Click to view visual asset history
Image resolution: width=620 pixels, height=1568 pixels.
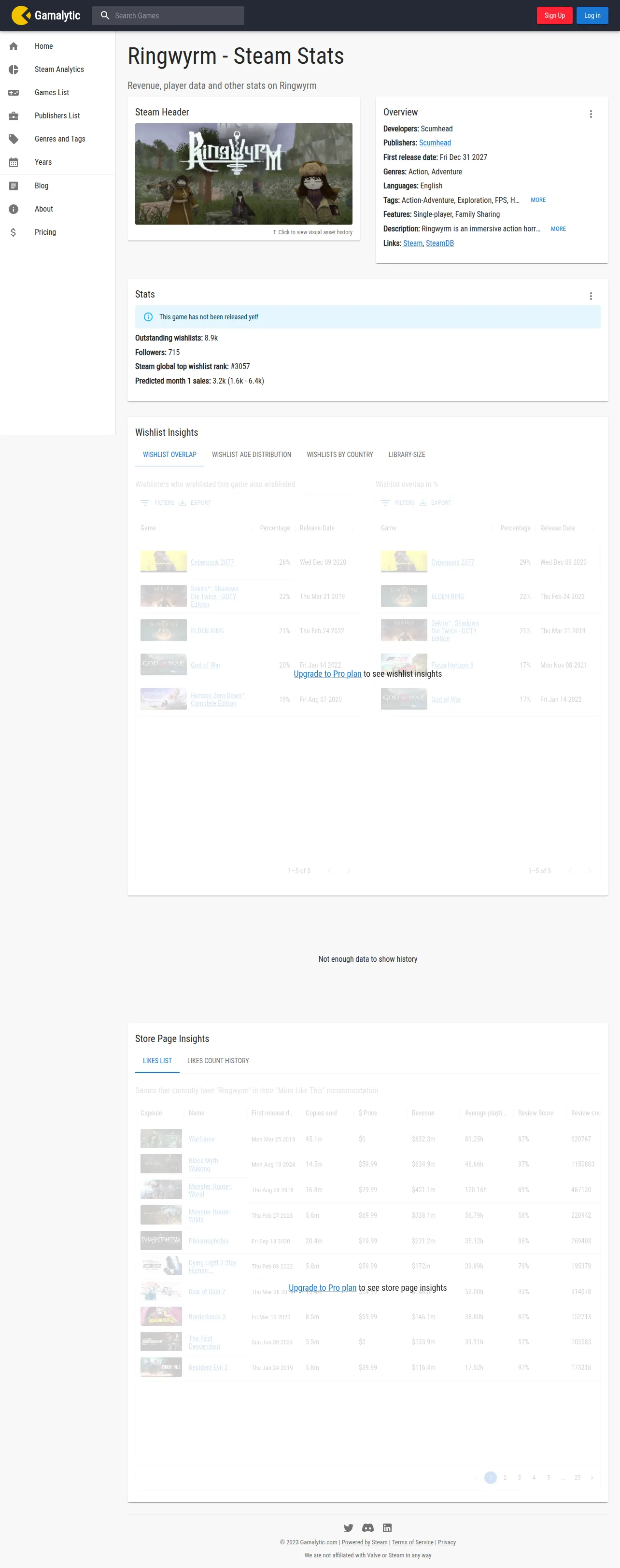point(312,232)
